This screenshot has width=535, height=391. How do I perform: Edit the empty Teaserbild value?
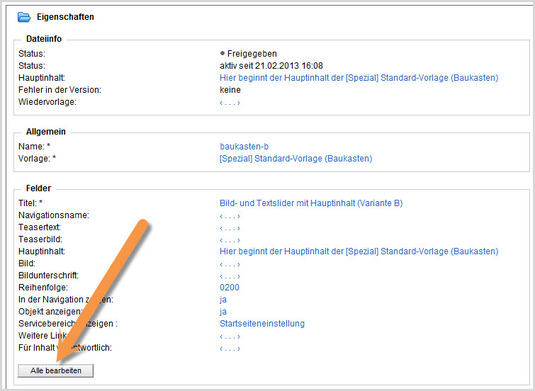pyautogui.click(x=230, y=240)
